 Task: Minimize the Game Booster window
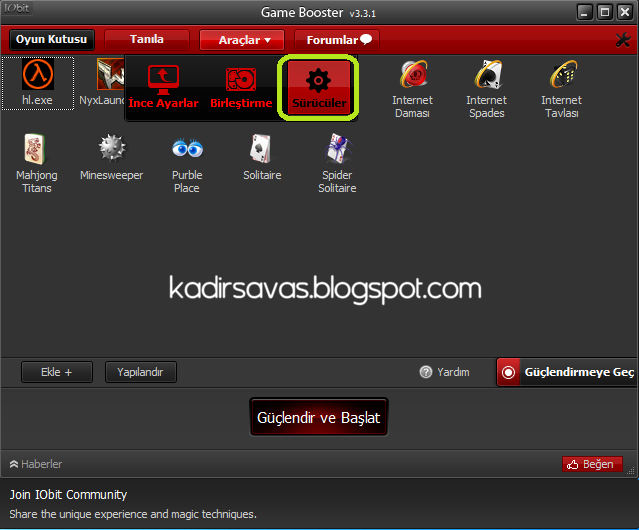coord(584,12)
